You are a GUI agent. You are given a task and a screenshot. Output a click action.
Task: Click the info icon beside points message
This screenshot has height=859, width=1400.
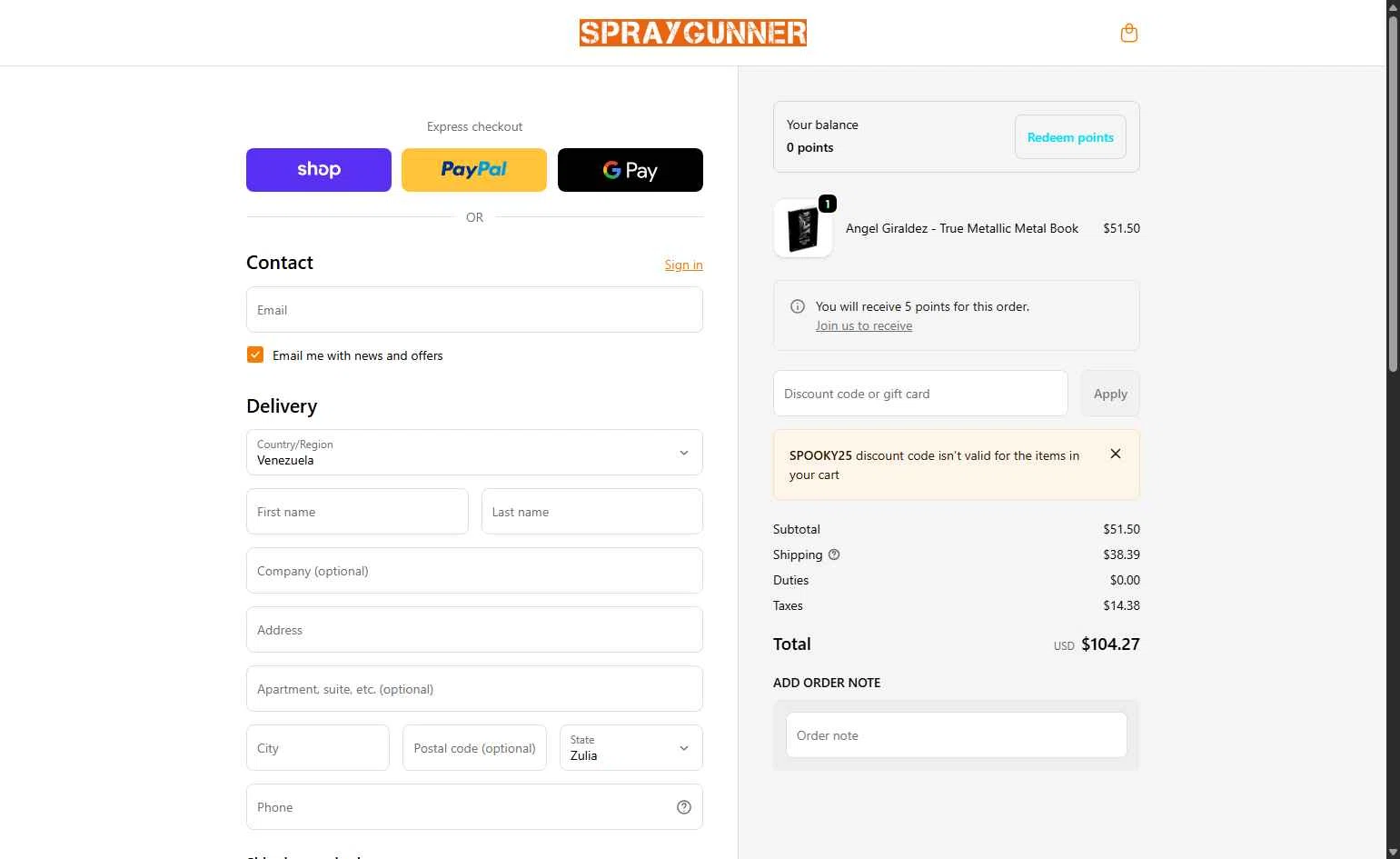(x=798, y=306)
